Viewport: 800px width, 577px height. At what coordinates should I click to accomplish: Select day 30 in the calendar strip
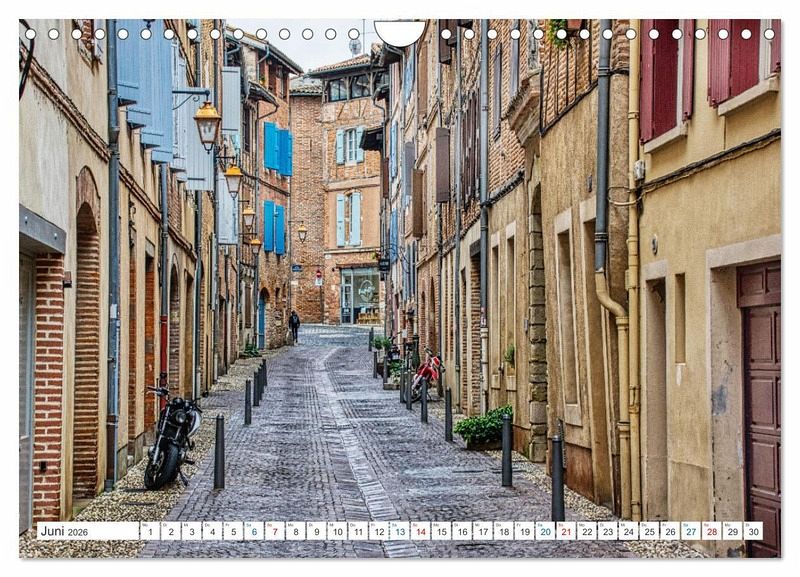point(754,531)
